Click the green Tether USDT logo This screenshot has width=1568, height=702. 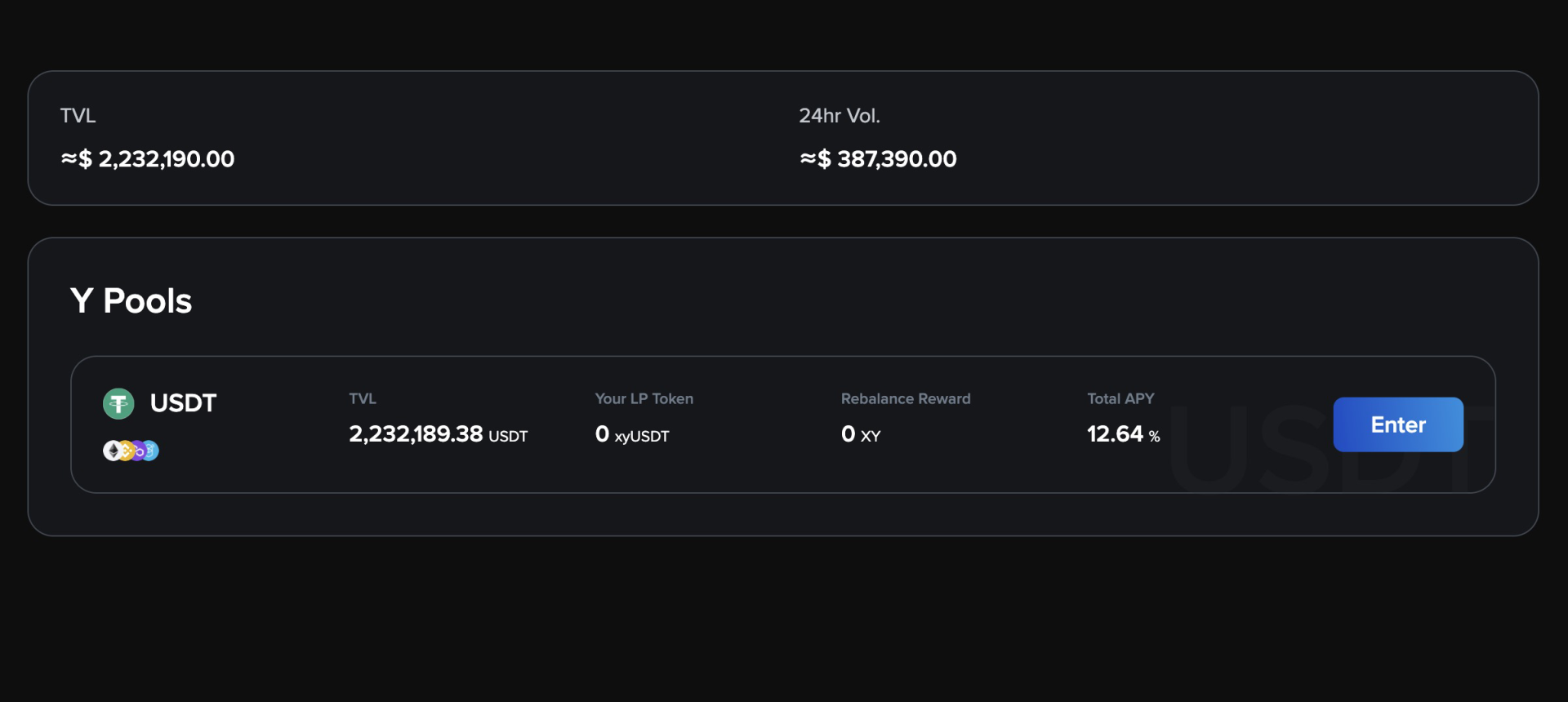118,403
